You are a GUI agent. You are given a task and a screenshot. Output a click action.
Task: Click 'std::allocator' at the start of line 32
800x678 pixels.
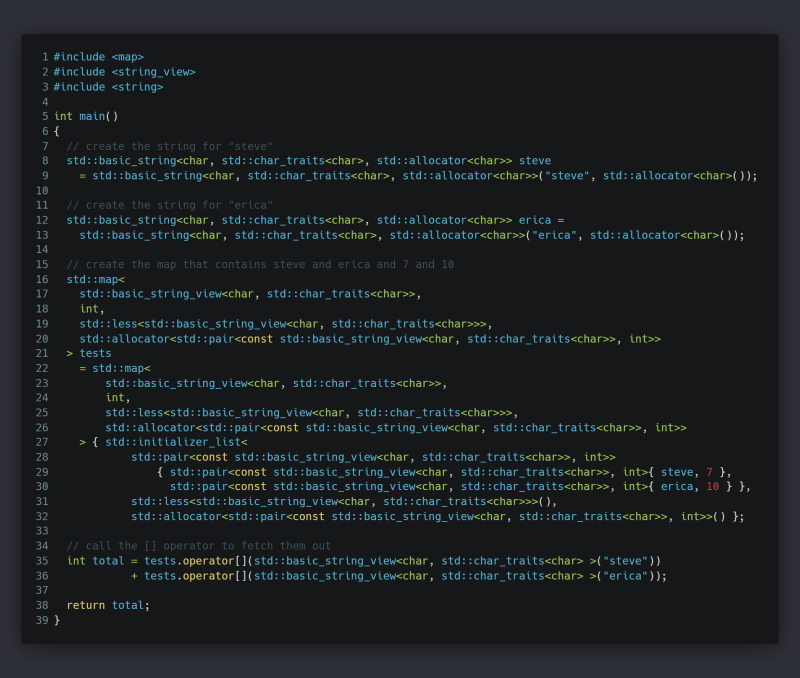click(x=177, y=517)
